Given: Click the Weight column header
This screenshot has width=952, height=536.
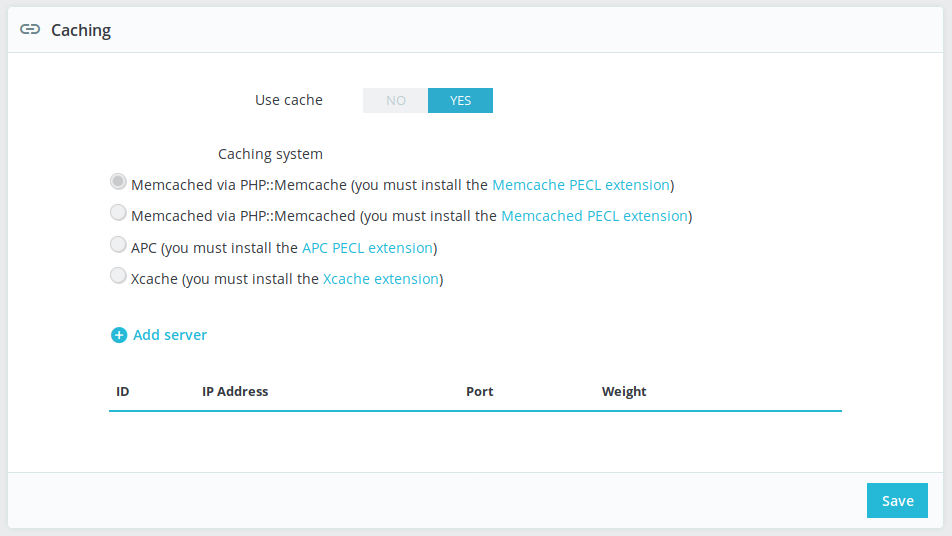Looking at the screenshot, I should pyautogui.click(x=624, y=392).
